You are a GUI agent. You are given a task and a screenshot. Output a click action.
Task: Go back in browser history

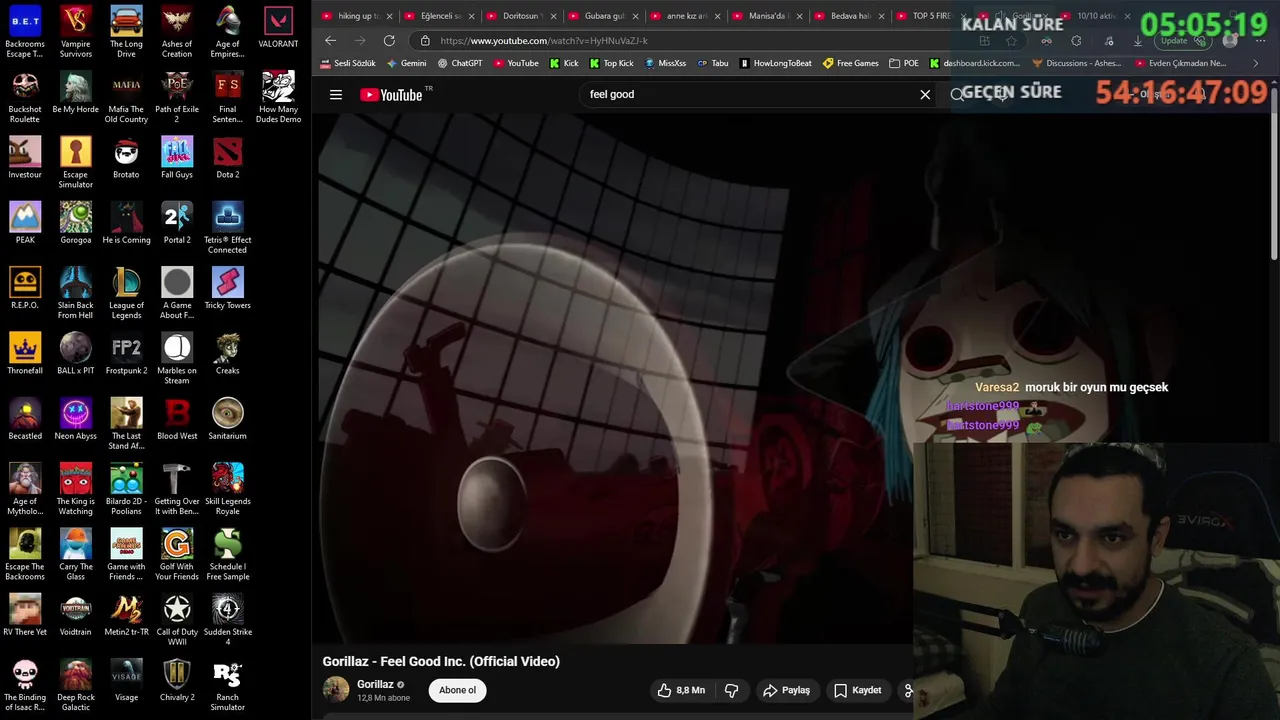pos(331,41)
